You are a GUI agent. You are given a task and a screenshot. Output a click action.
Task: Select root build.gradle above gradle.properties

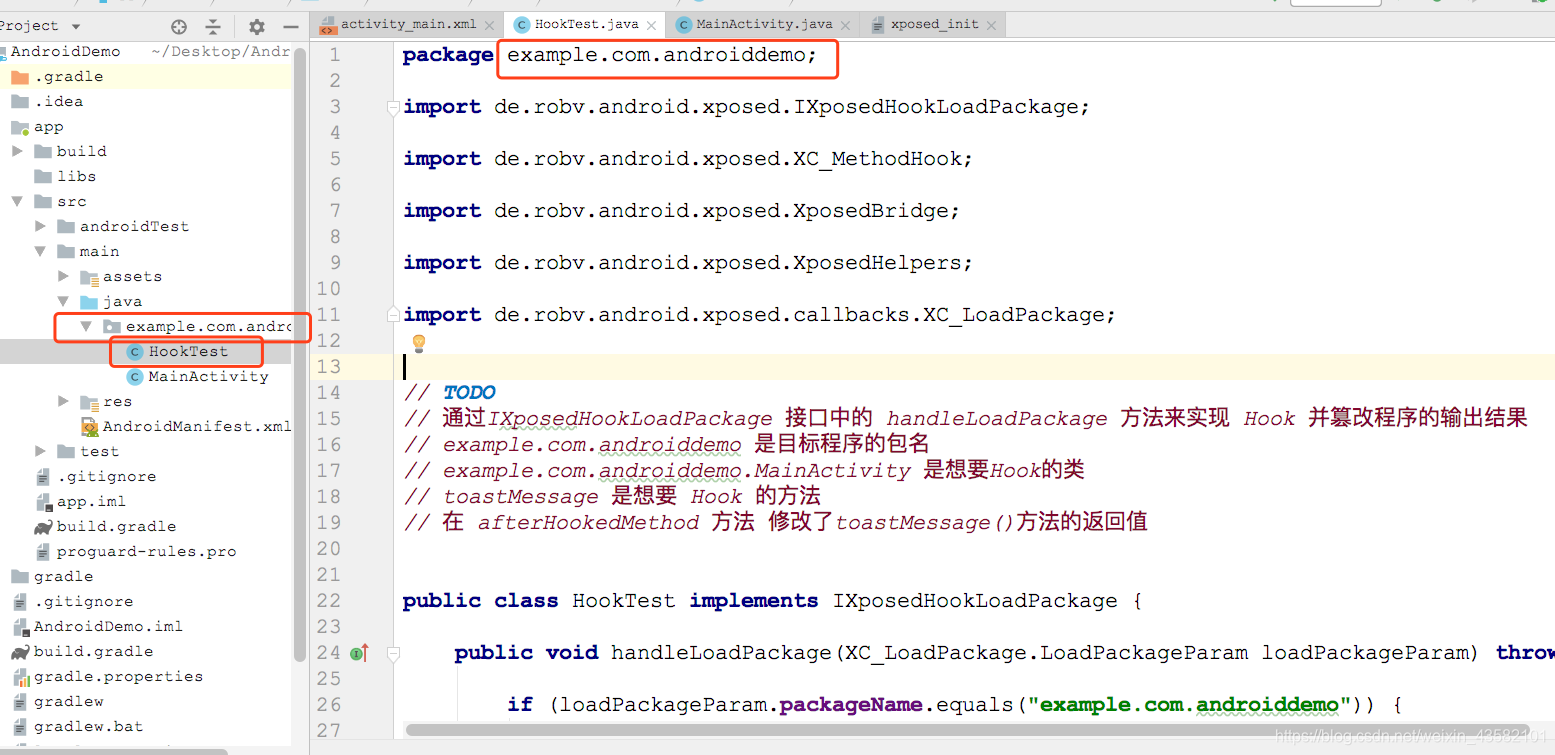(82, 651)
